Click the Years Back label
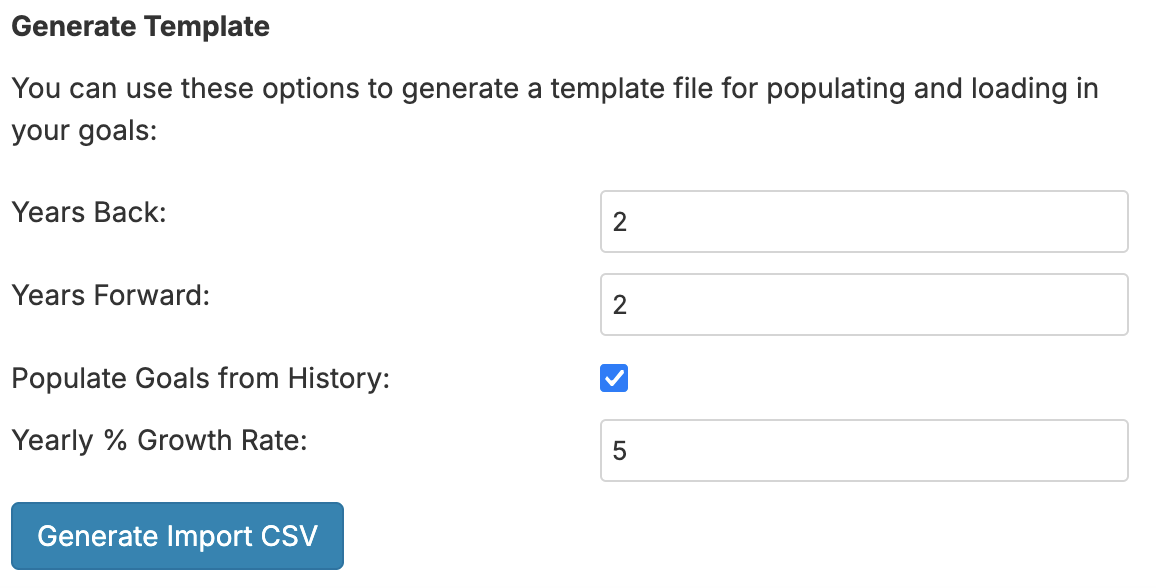 point(89,212)
